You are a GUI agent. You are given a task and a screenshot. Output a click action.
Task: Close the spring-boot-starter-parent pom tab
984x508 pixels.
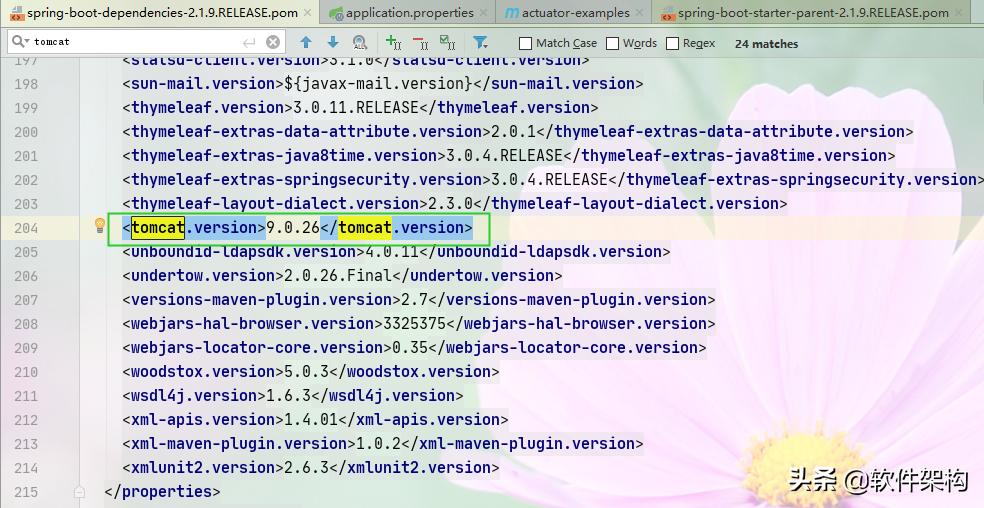click(958, 13)
